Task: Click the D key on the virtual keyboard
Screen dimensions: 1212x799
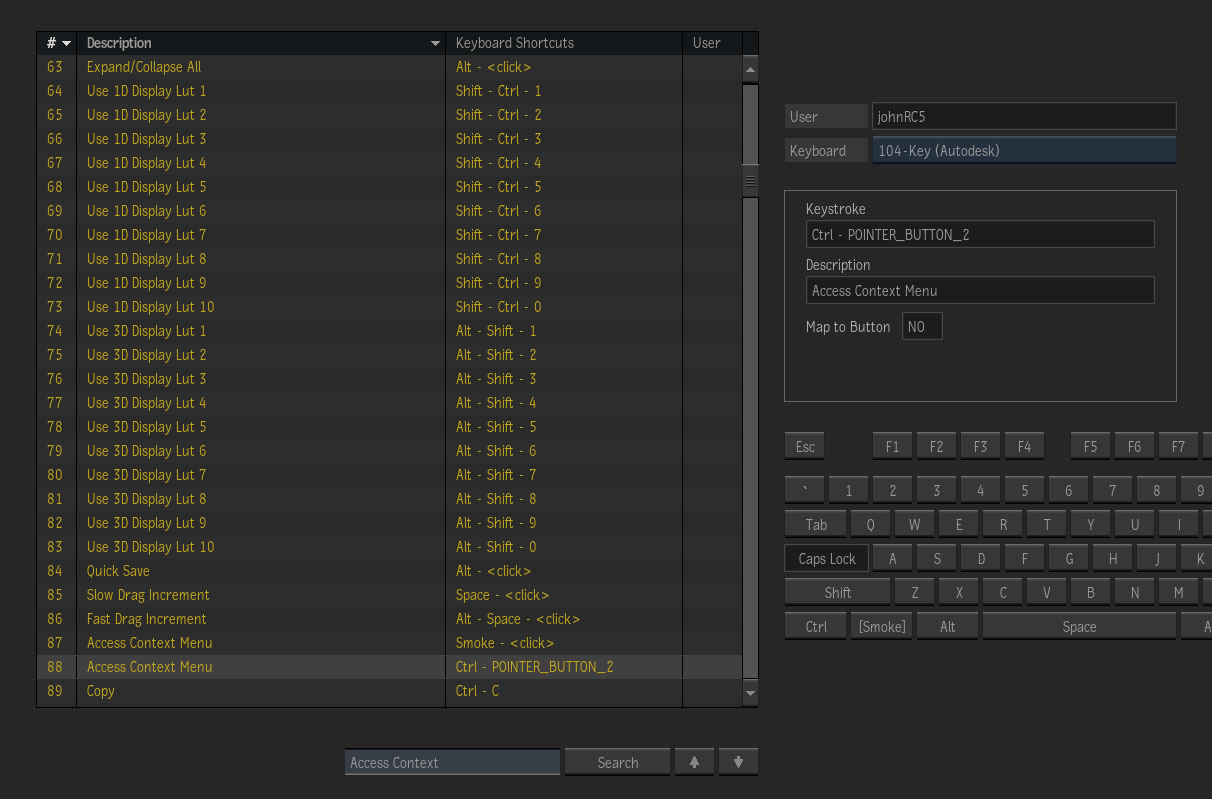Action: pos(980,558)
